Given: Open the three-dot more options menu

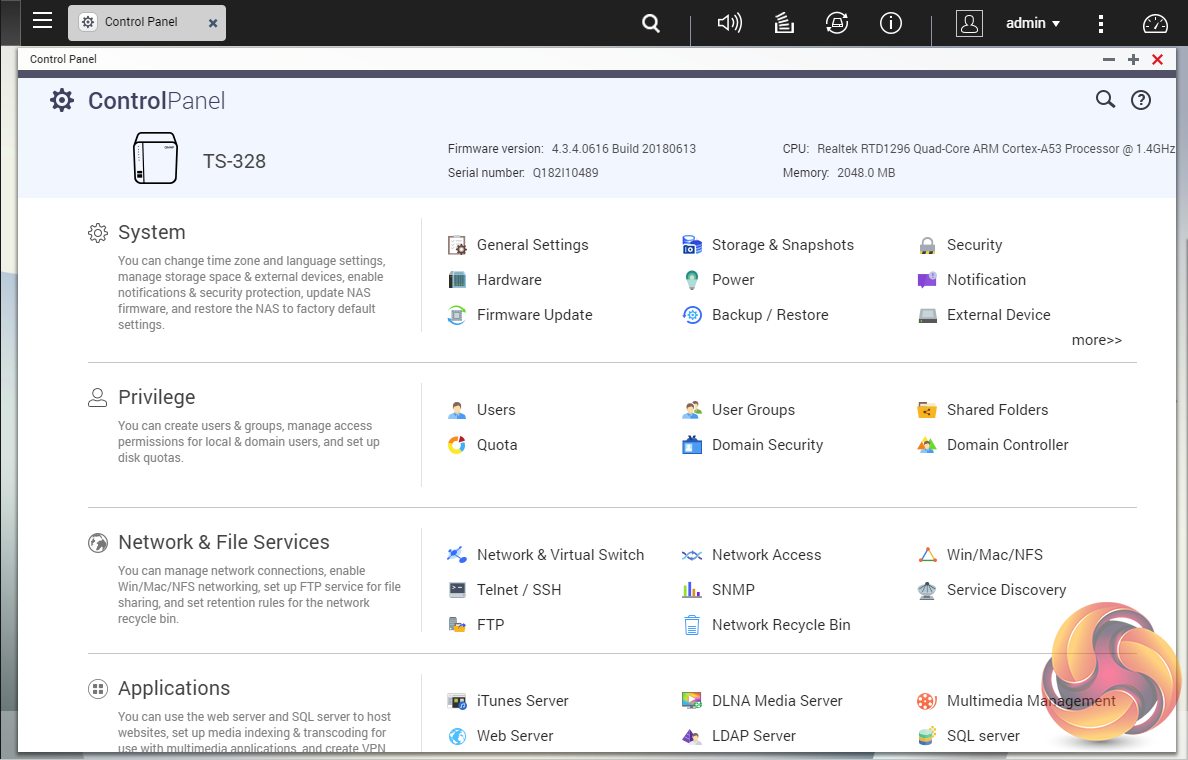Looking at the screenshot, I should click(1101, 23).
